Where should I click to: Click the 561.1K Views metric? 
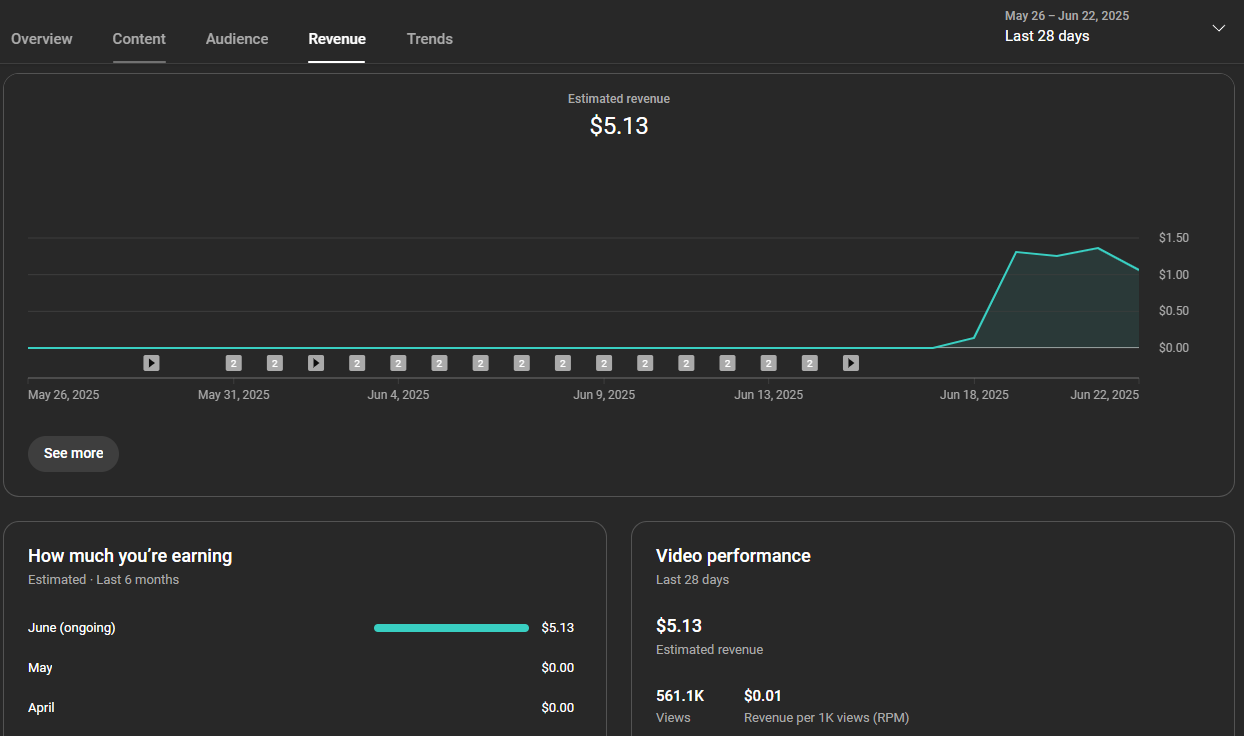click(x=680, y=705)
